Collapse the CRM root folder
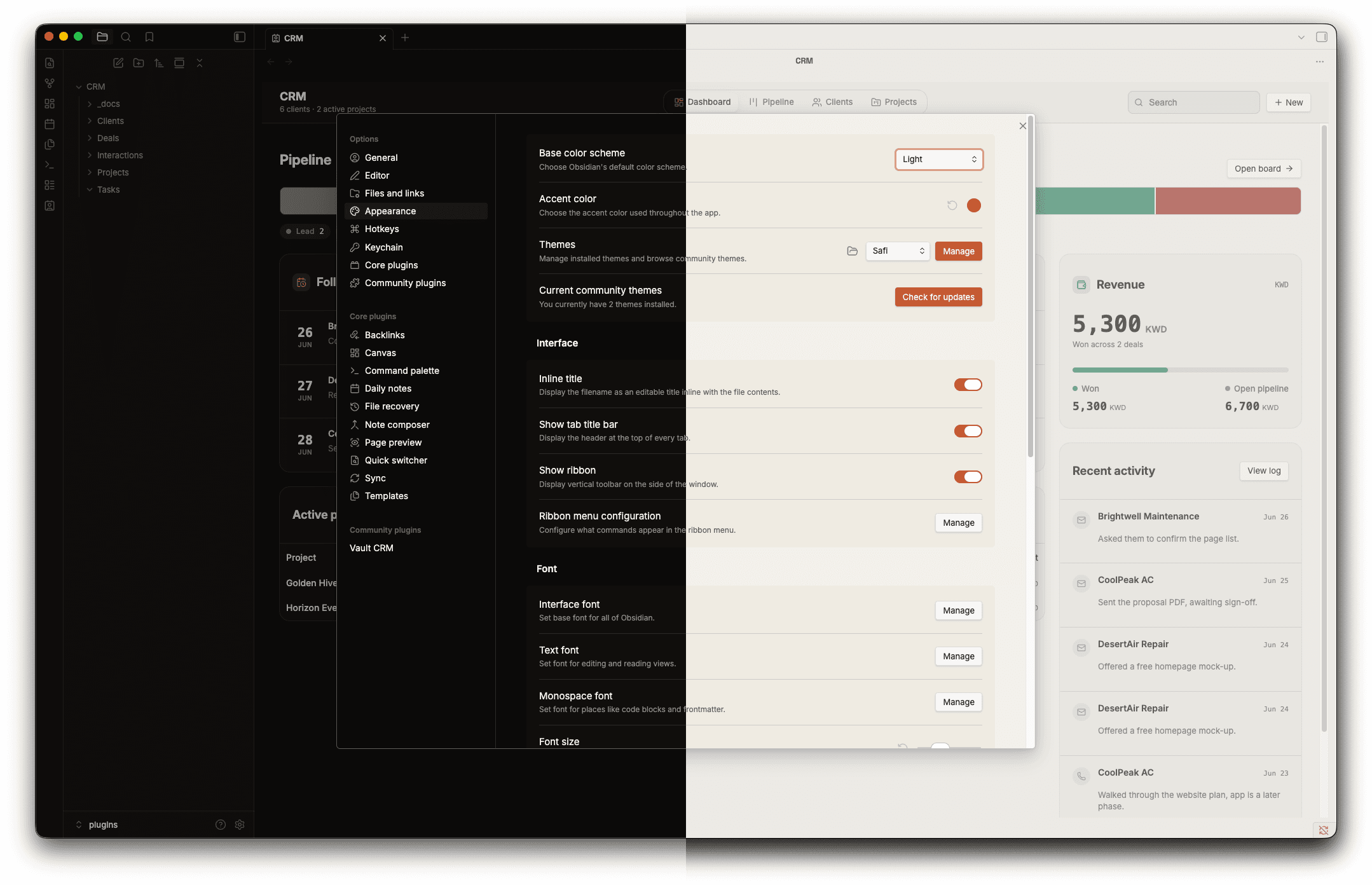This screenshot has height=885, width=1372. coord(79,86)
